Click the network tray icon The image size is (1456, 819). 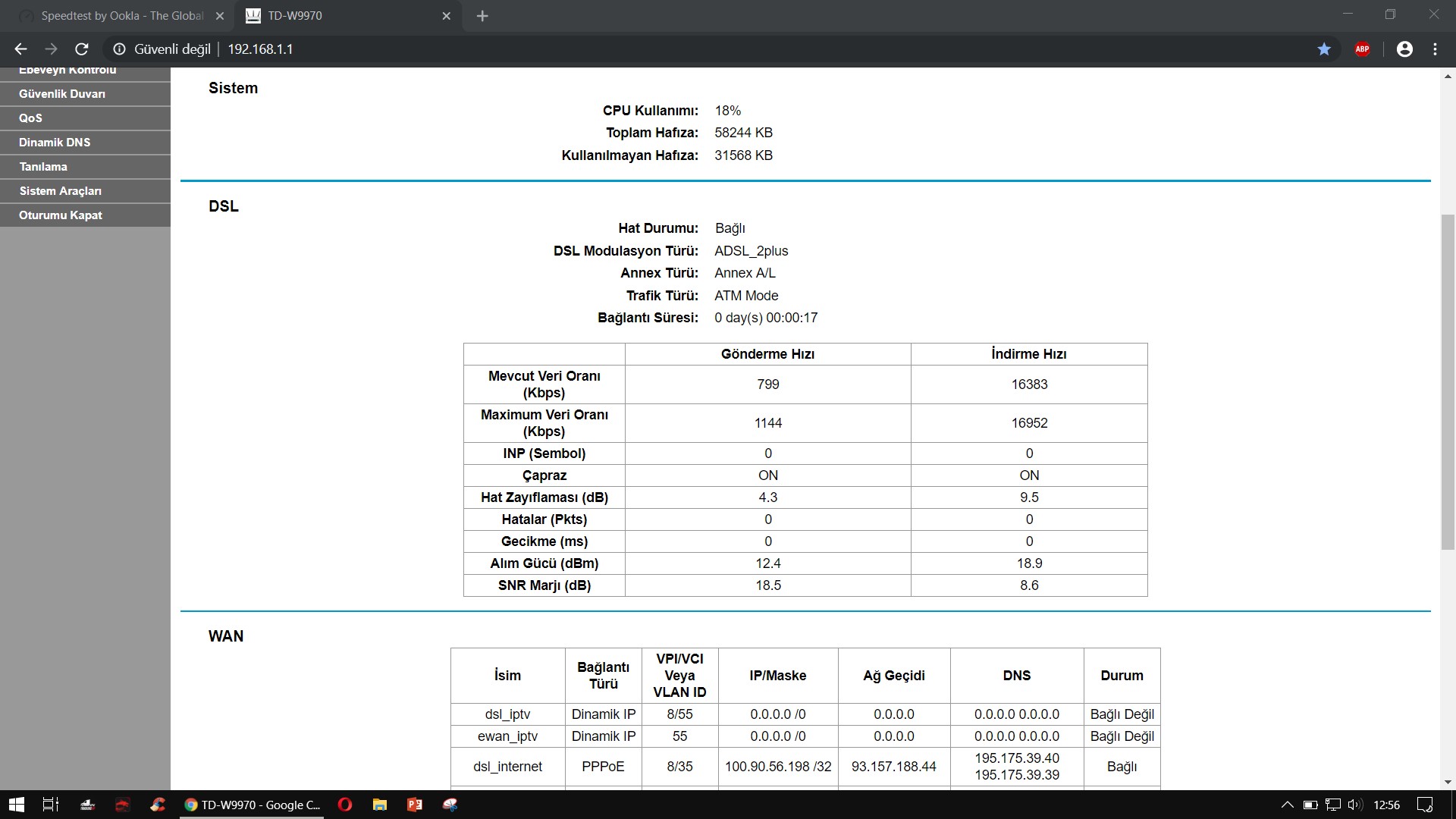(1332, 805)
